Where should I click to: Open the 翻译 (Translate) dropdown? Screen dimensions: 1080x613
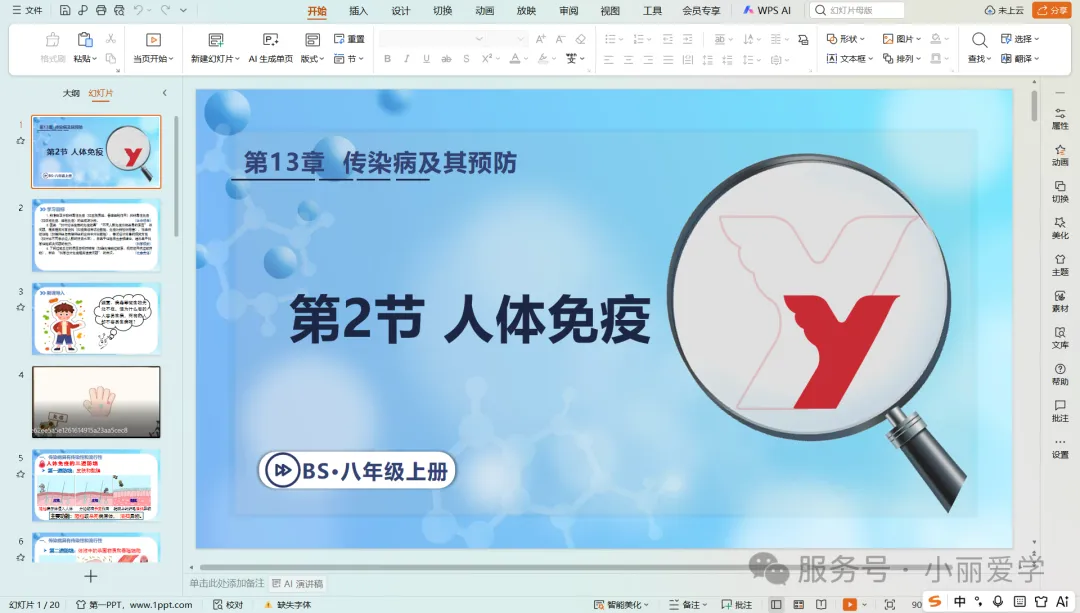pyautogui.click(x=1020, y=59)
